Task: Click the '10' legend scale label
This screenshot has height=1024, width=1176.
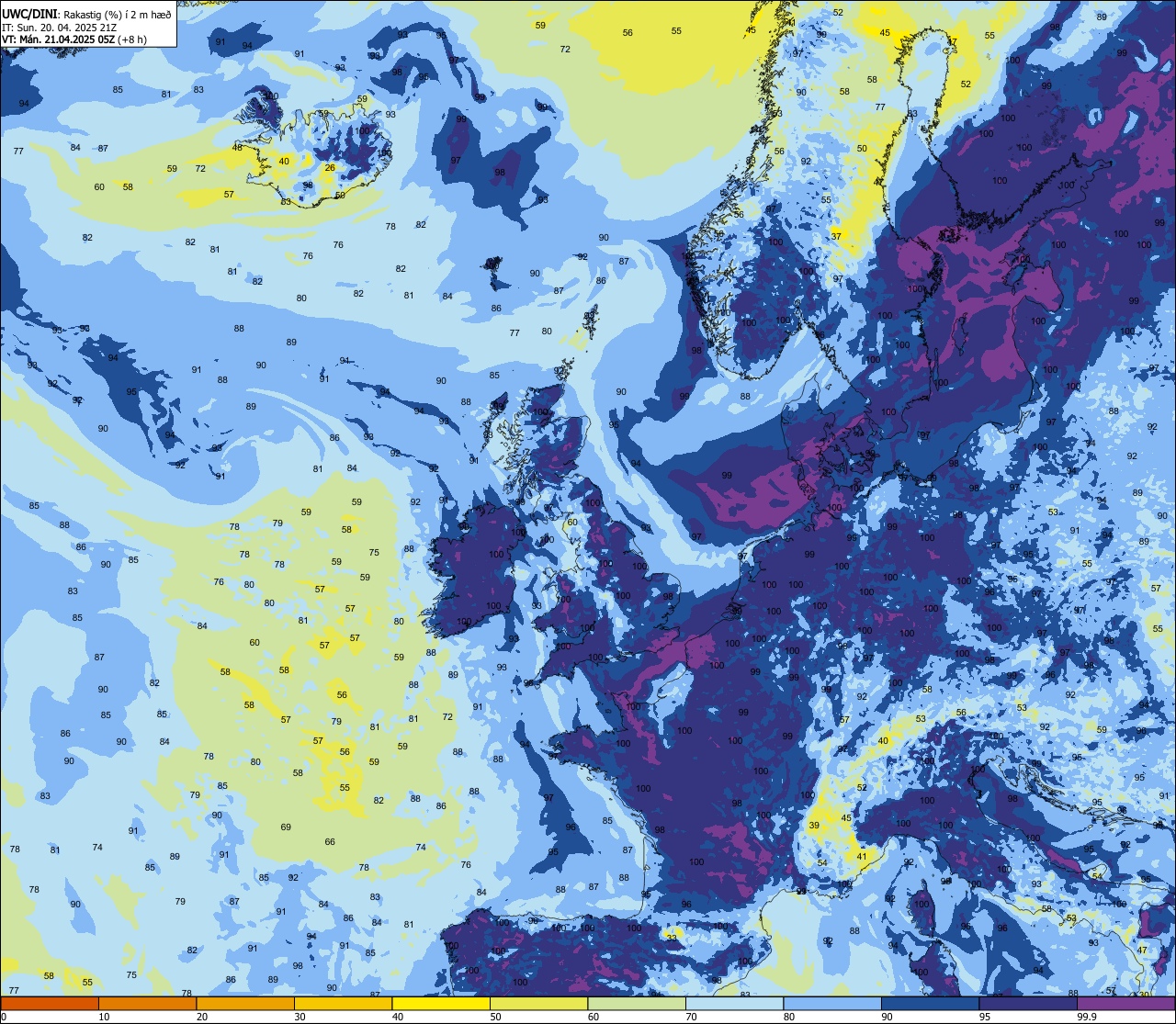Action: click(104, 1017)
